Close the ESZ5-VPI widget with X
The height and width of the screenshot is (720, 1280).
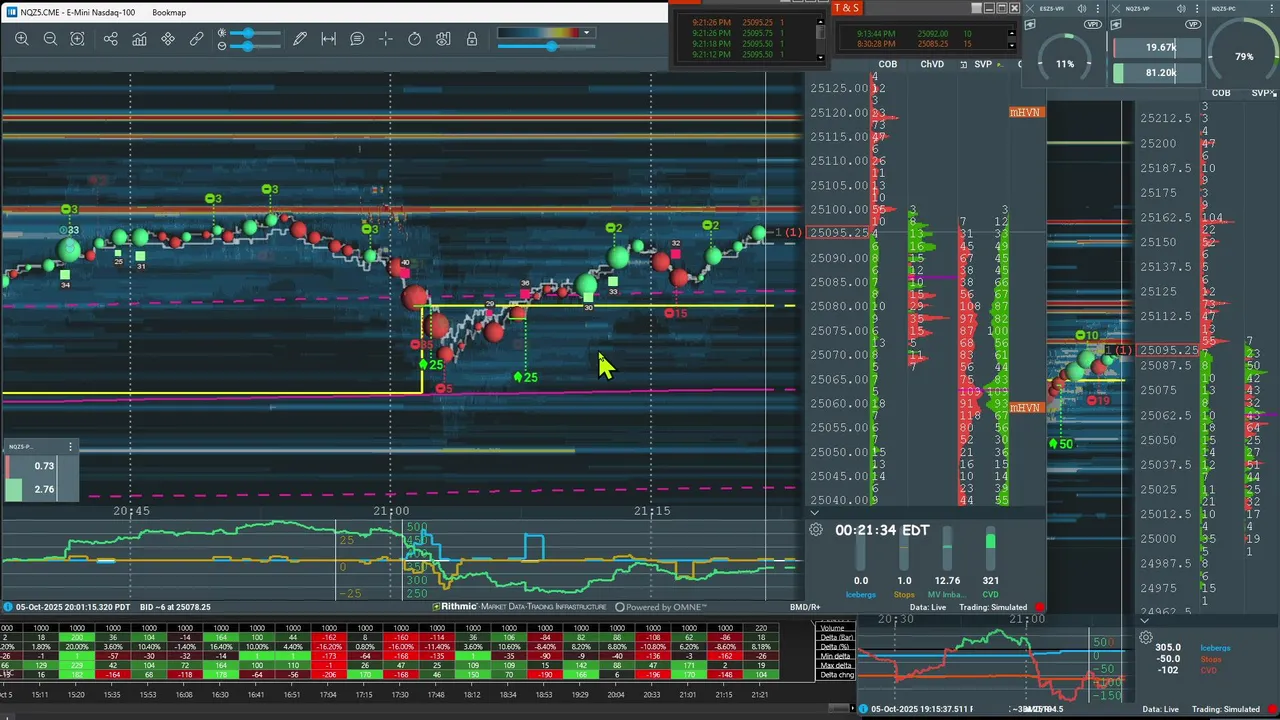1030,9
